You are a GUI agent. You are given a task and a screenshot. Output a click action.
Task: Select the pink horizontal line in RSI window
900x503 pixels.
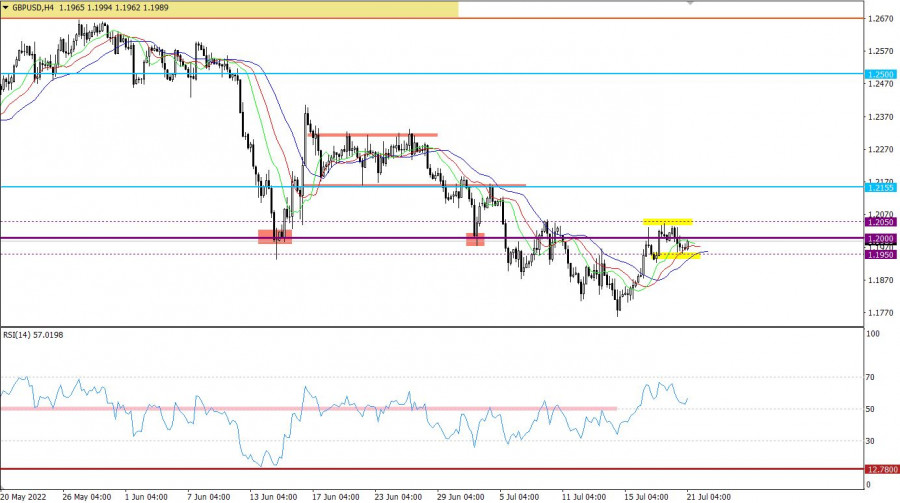click(308, 409)
